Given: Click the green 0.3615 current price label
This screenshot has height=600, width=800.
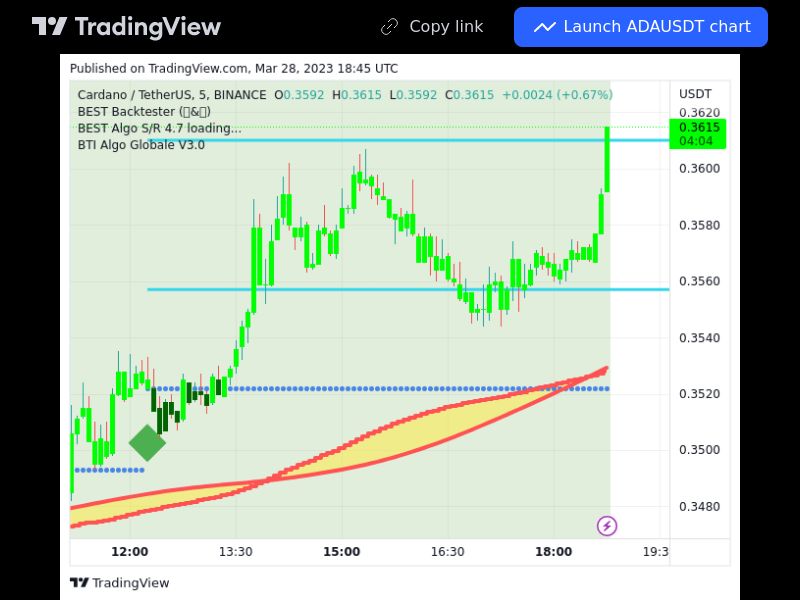Looking at the screenshot, I should [698, 134].
